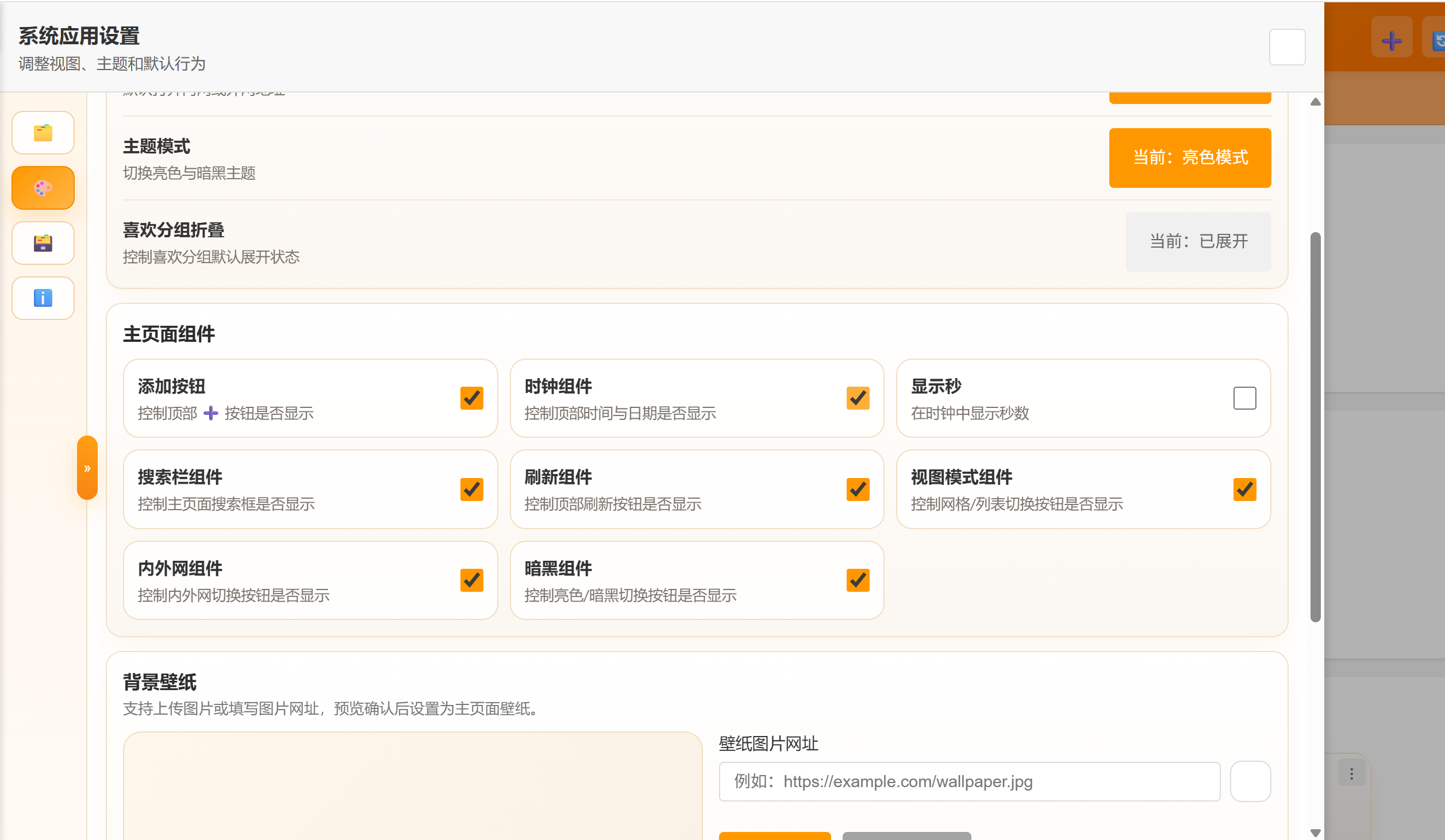Click the 喜欢分组折叠 label
Viewport: 1445px width, 840px height.
(x=174, y=230)
